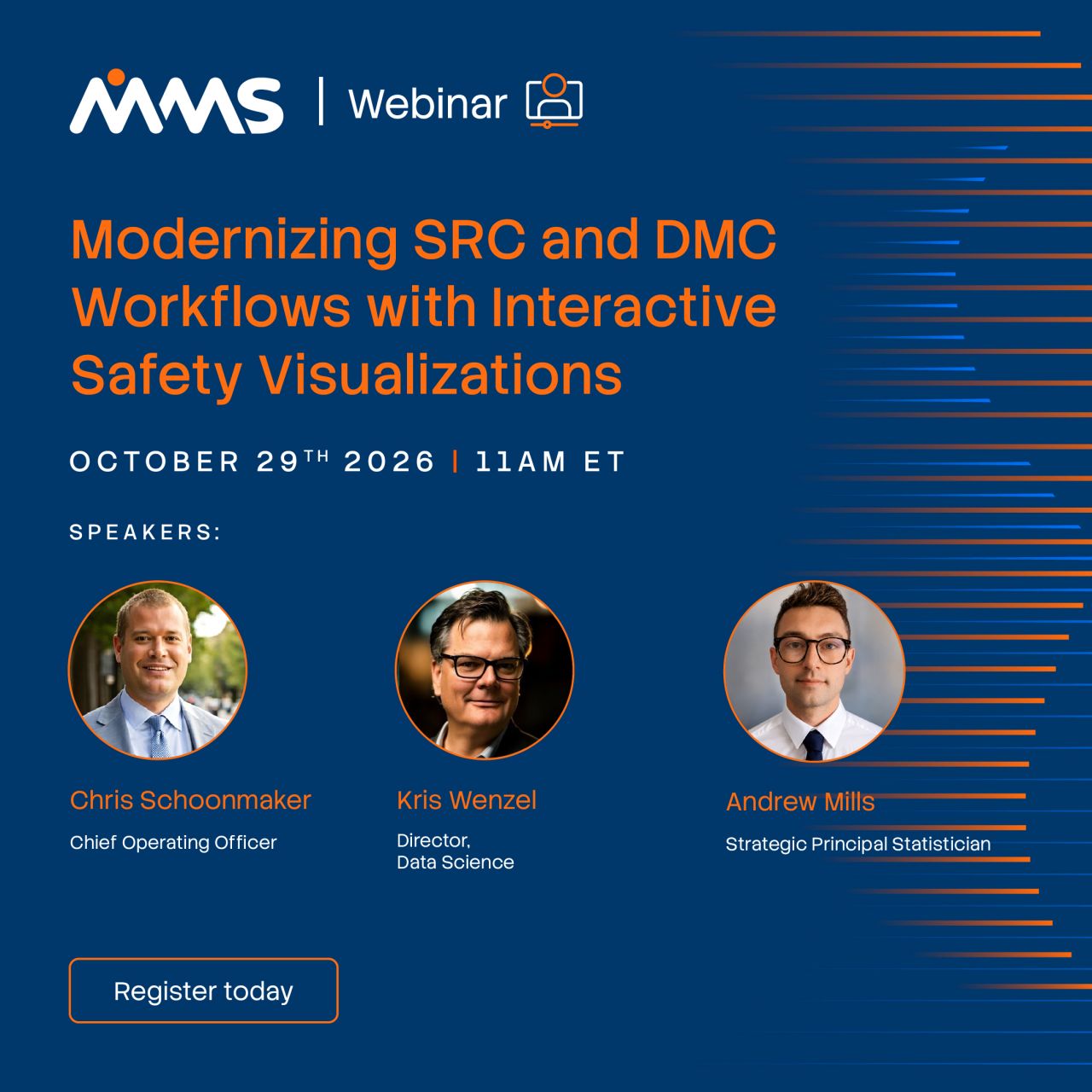The width and height of the screenshot is (1092, 1092).
Task: Select Chris Schoonmaker's headshot photo
Action: tap(158, 671)
